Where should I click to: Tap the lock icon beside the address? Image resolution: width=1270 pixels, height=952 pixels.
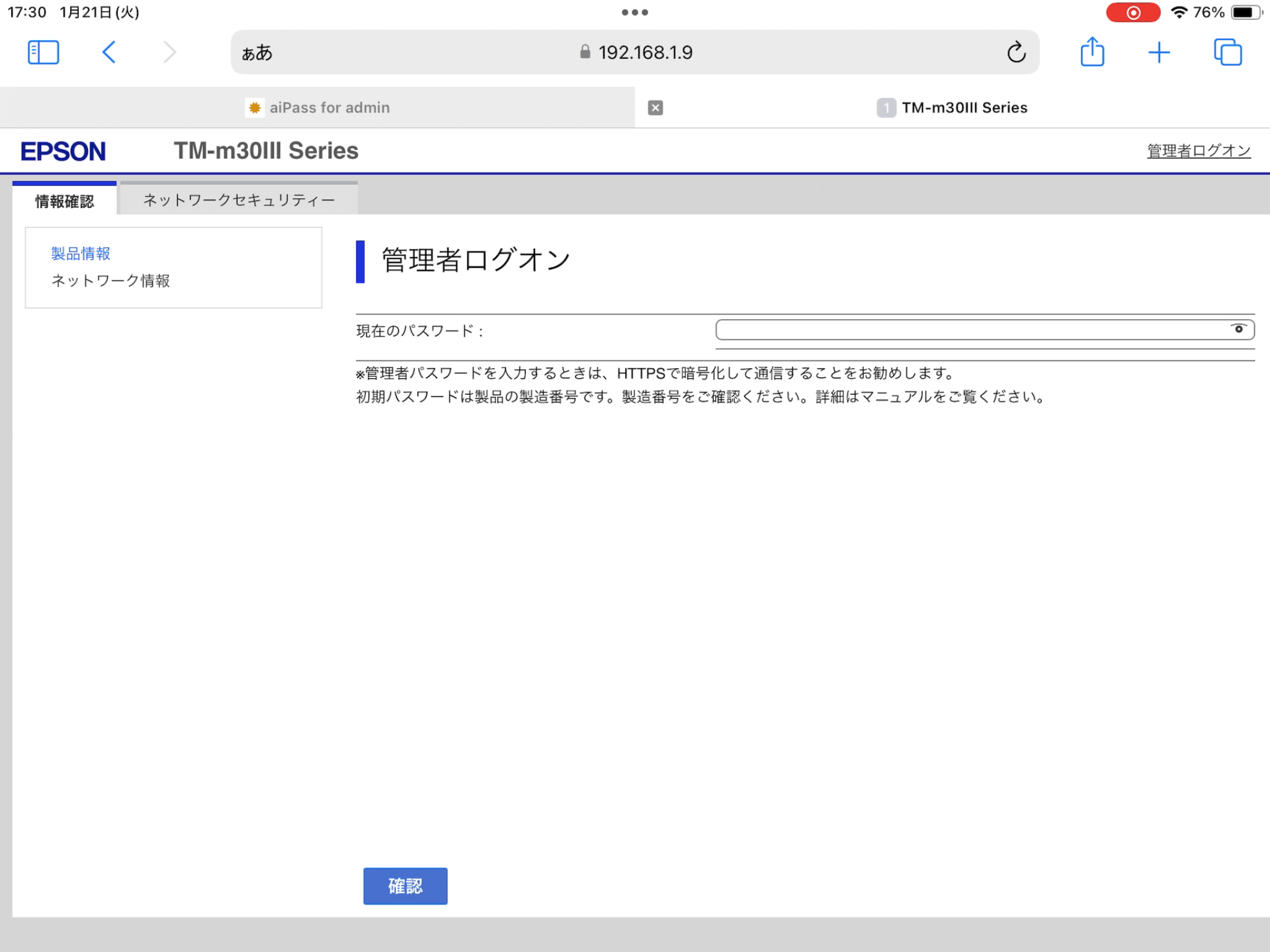point(585,52)
